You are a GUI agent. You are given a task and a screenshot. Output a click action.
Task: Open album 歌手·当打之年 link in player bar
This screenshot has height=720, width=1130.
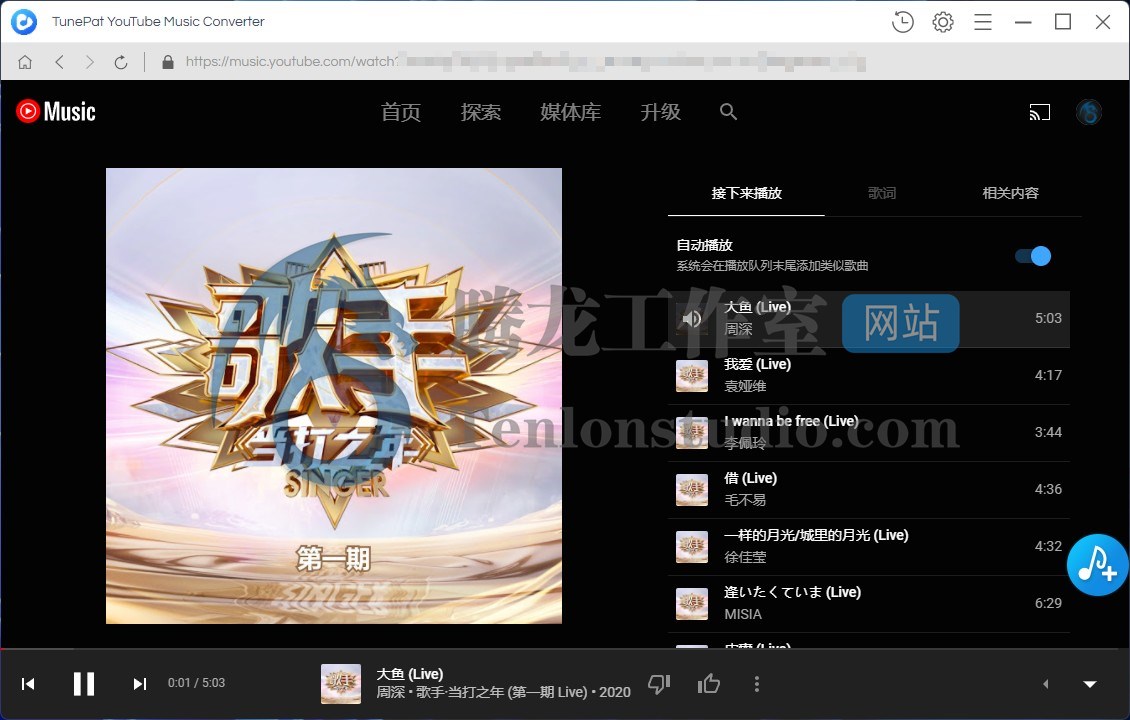pos(502,693)
